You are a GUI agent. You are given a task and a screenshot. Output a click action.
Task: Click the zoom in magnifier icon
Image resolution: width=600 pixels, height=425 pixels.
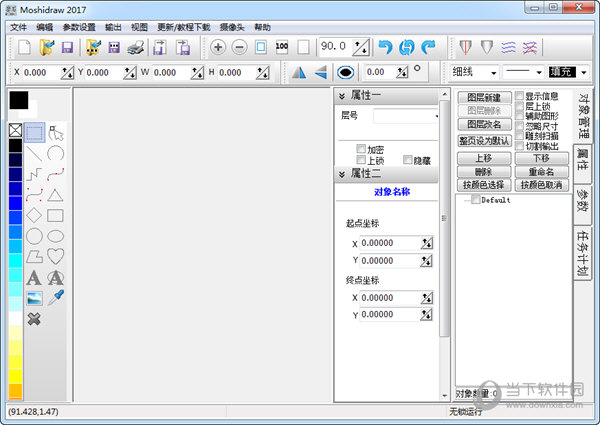click(217, 47)
